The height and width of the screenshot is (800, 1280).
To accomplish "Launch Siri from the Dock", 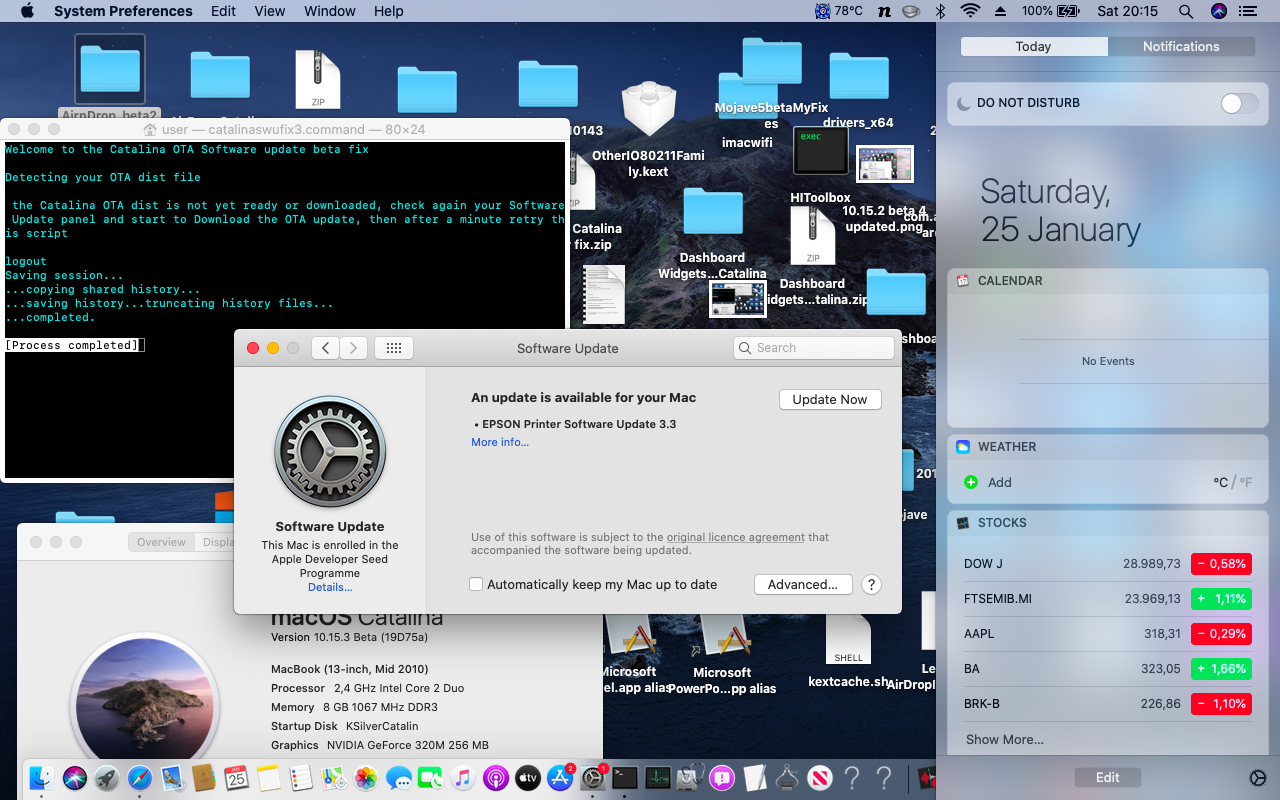I will [x=75, y=778].
